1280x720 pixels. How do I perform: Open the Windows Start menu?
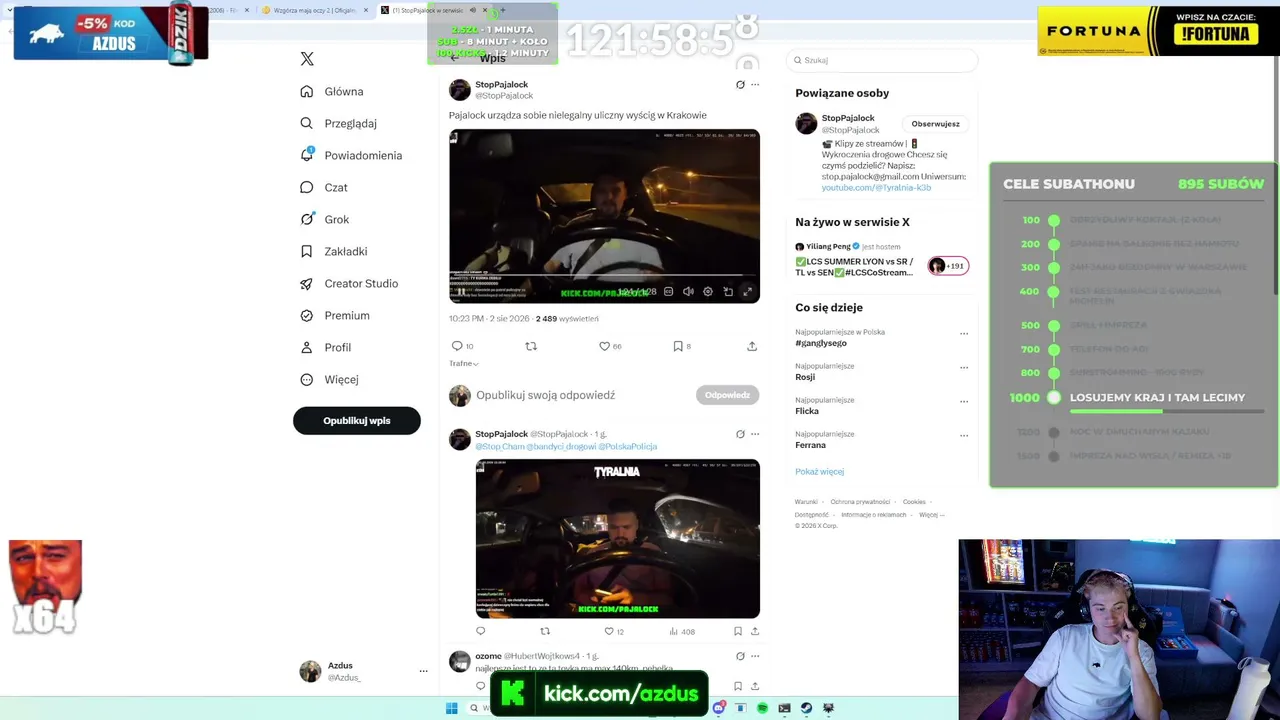[452, 708]
